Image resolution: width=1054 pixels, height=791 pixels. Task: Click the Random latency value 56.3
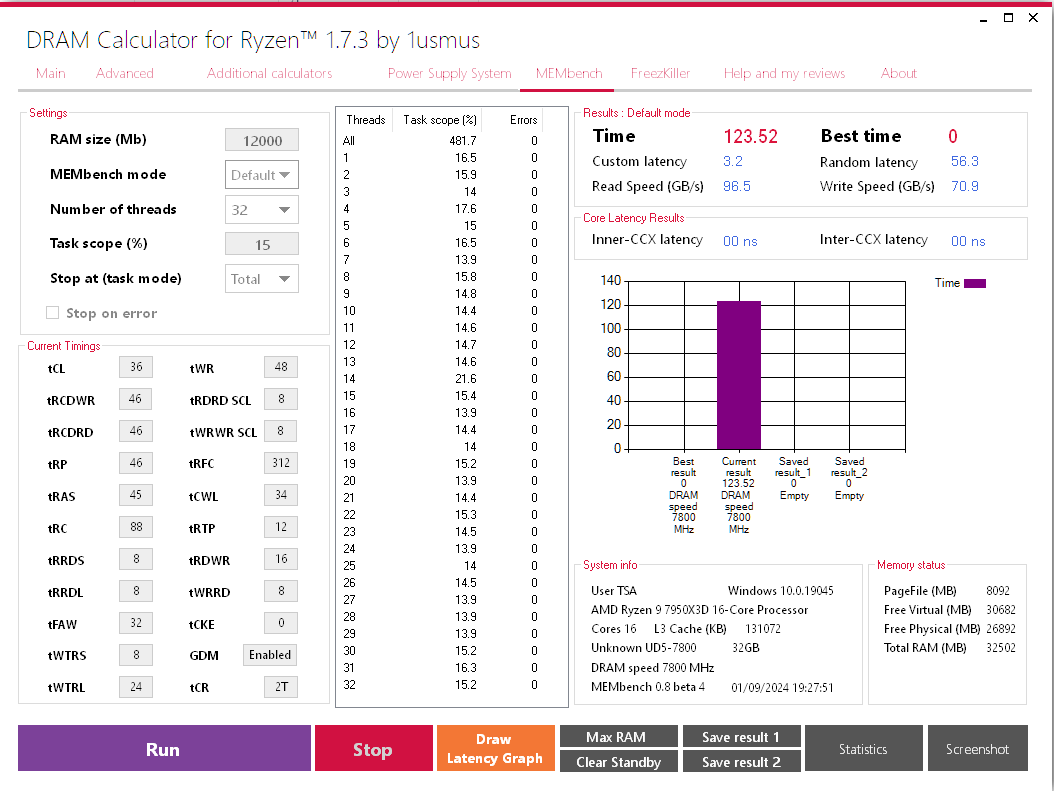tap(965, 161)
